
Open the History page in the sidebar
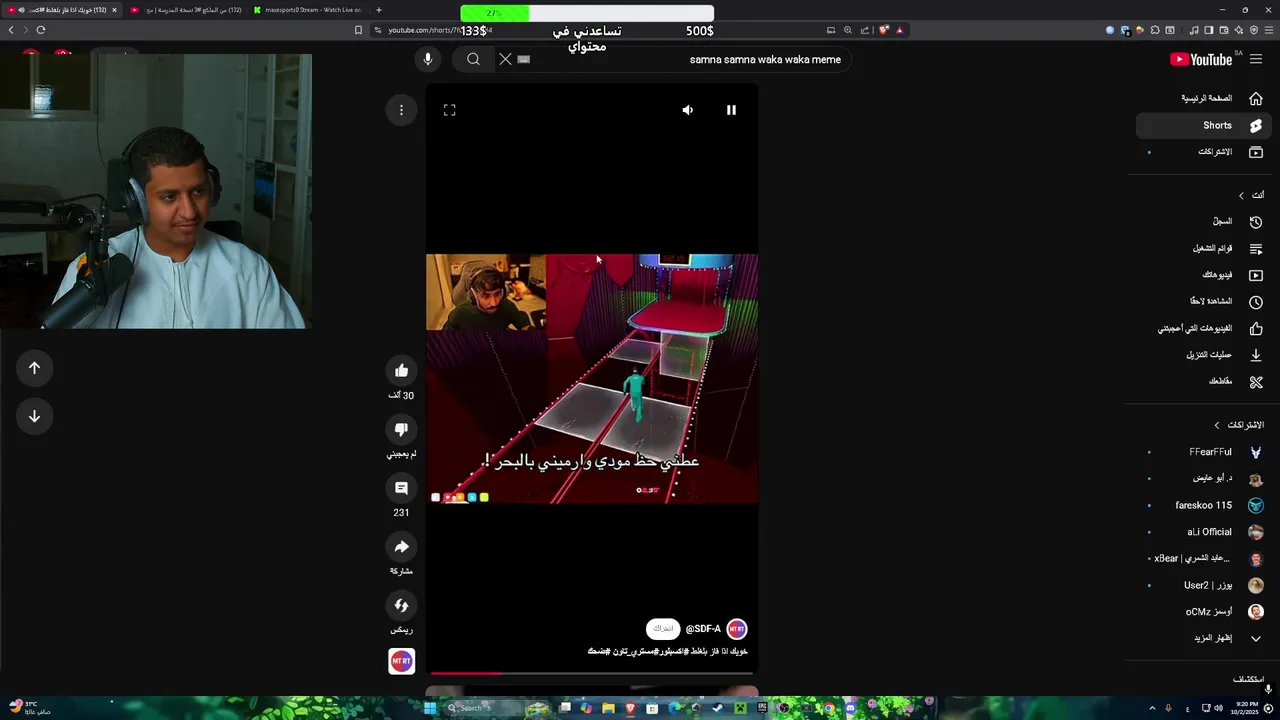pos(1204,221)
